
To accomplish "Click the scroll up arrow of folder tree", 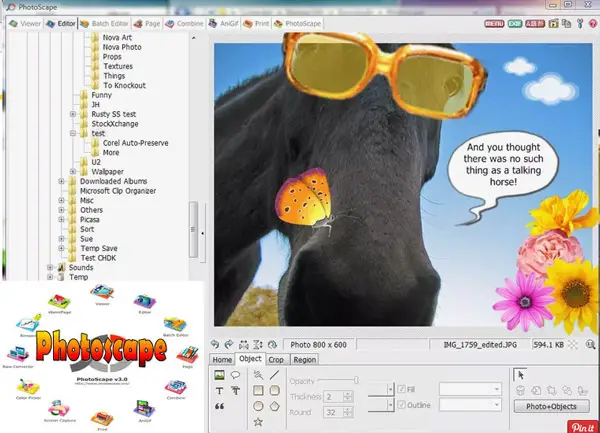I will pos(194,37).
